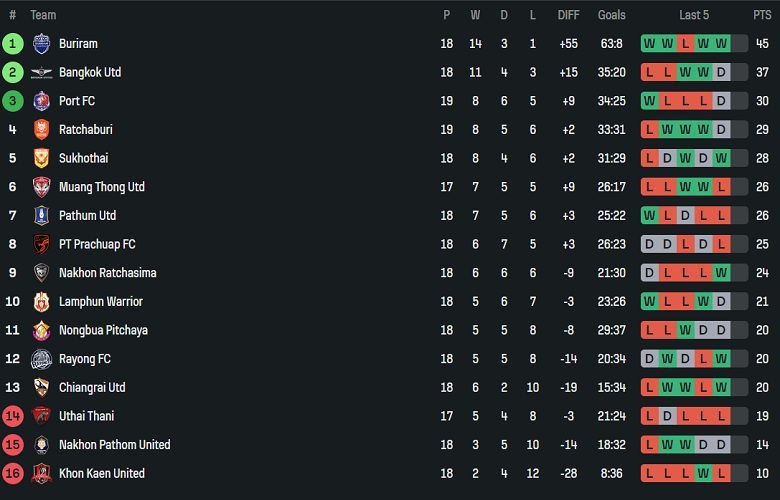Sort by the DIFF column header
The width and height of the screenshot is (780, 500).
[x=568, y=15]
